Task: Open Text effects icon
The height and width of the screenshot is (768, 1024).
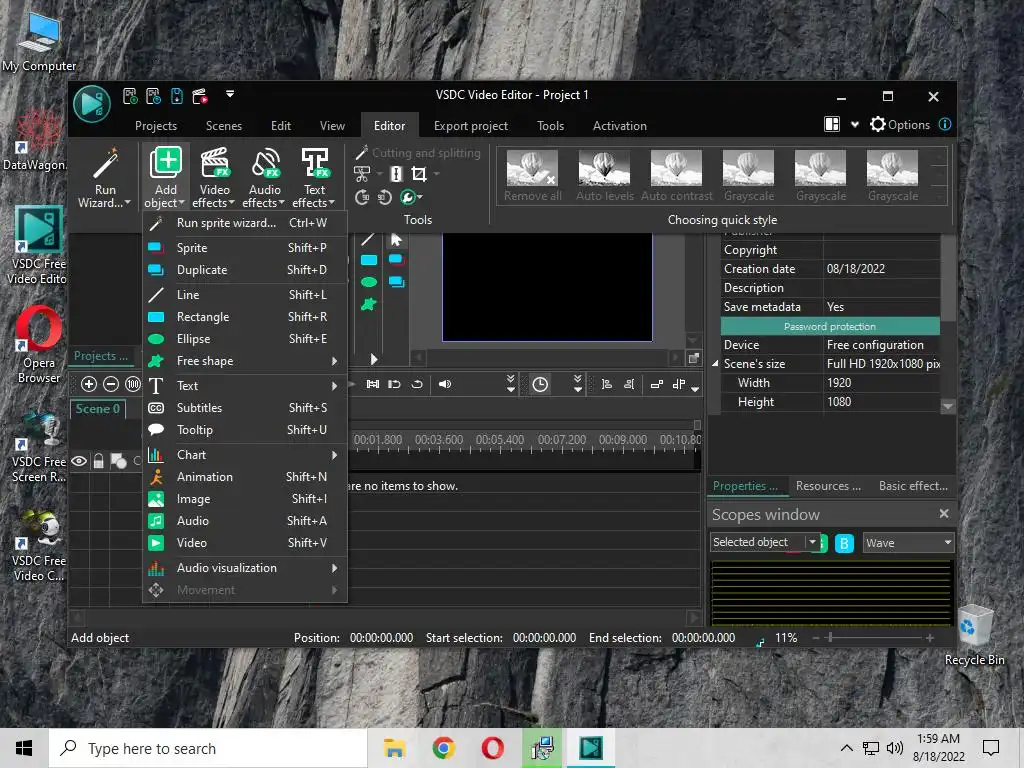Action: coord(315,163)
